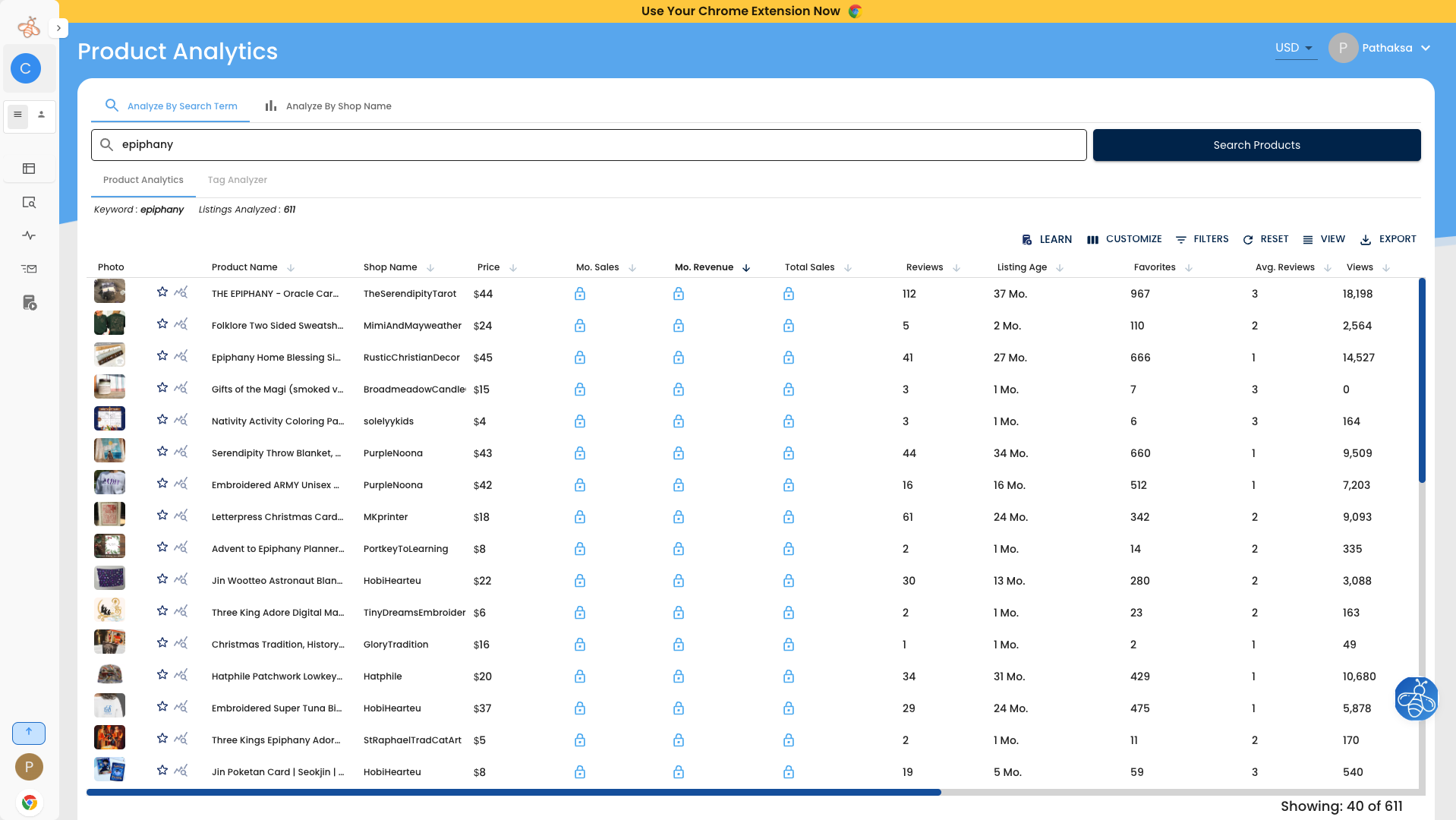
Task: Click the scroll-to-top arrow in the sidebar
Action: pos(29,733)
